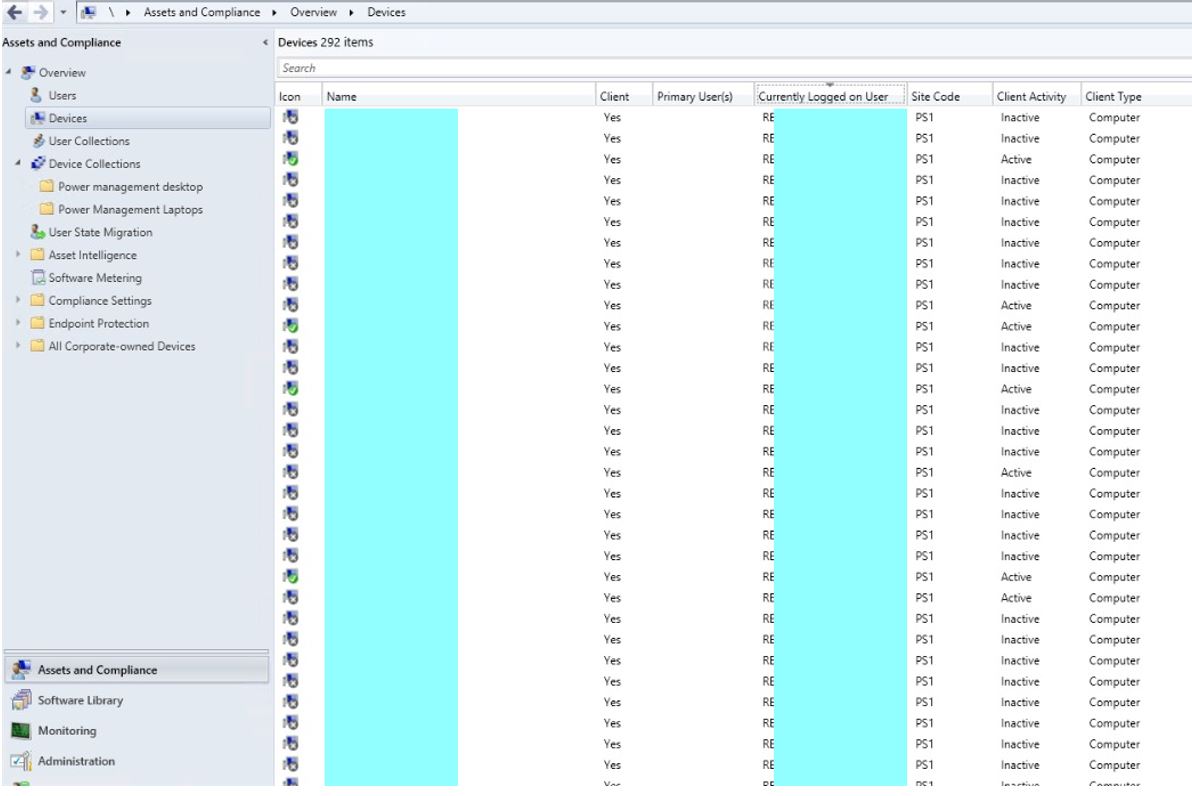Image resolution: width=1192 pixels, height=796 pixels.
Task: Expand the Endpoint Protection node
Action: pos(18,323)
